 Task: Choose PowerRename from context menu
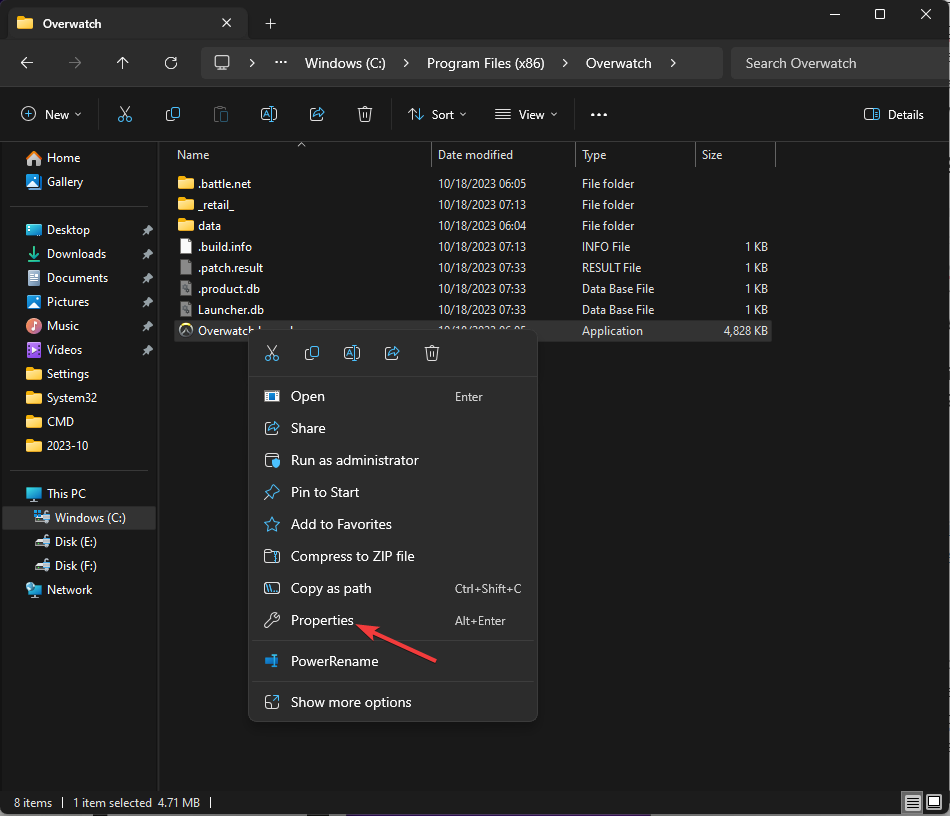(393, 662)
